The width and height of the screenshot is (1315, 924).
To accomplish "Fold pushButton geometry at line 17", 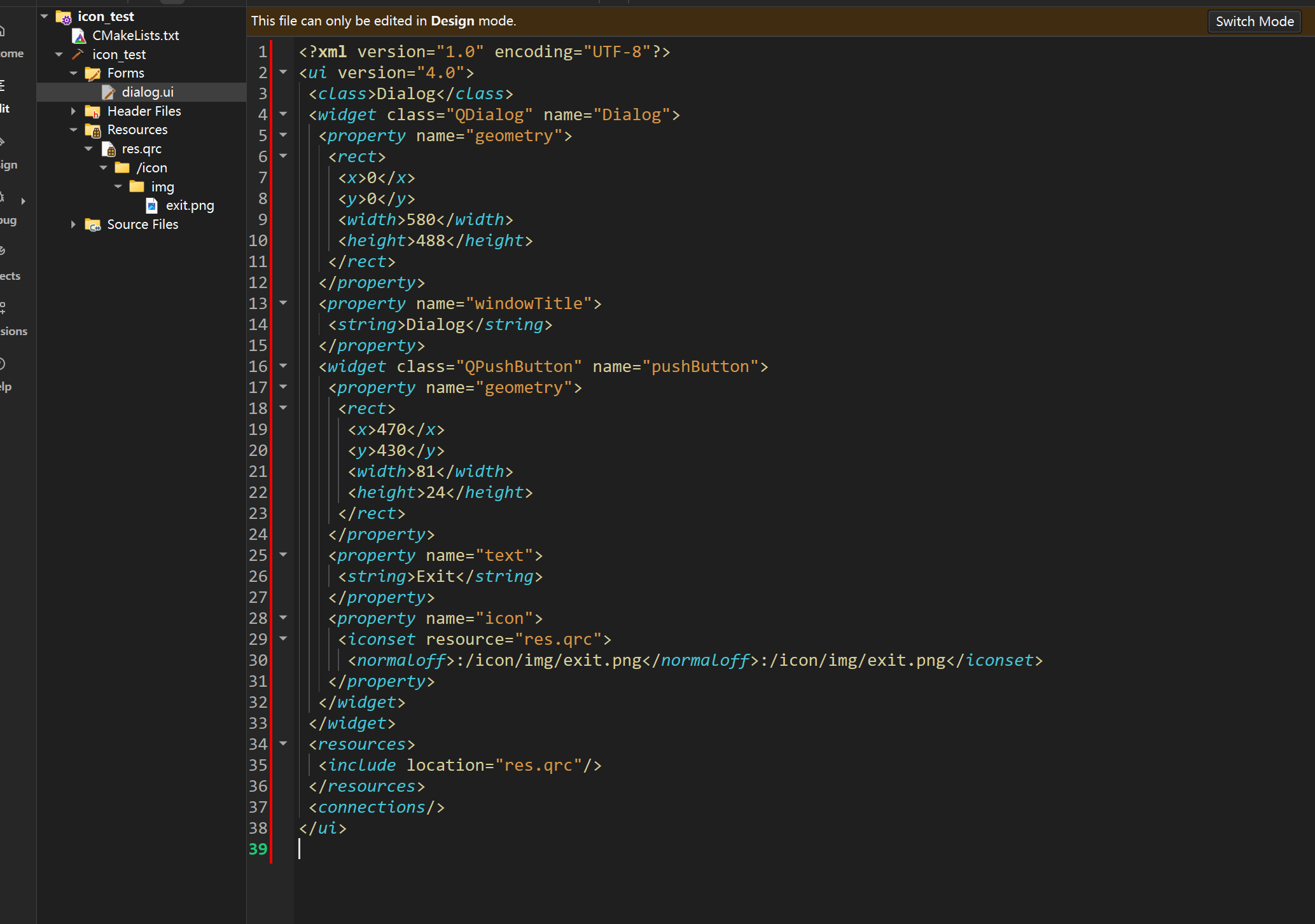I will point(284,387).
